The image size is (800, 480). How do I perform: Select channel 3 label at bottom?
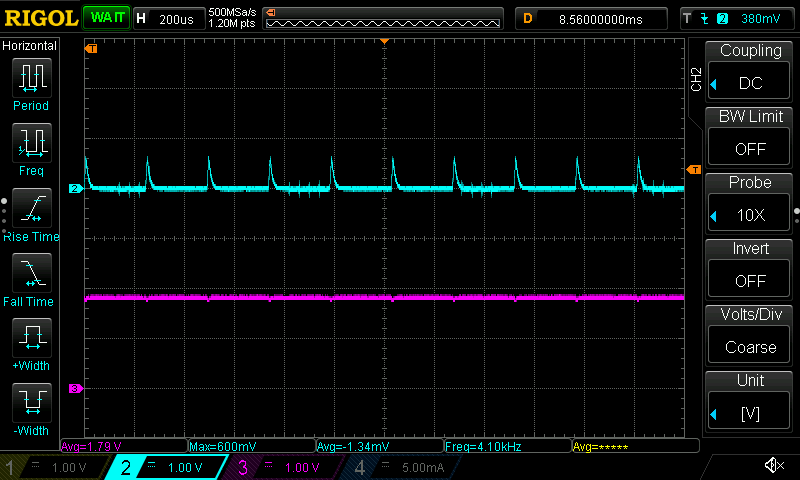click(x=243, y=467)
